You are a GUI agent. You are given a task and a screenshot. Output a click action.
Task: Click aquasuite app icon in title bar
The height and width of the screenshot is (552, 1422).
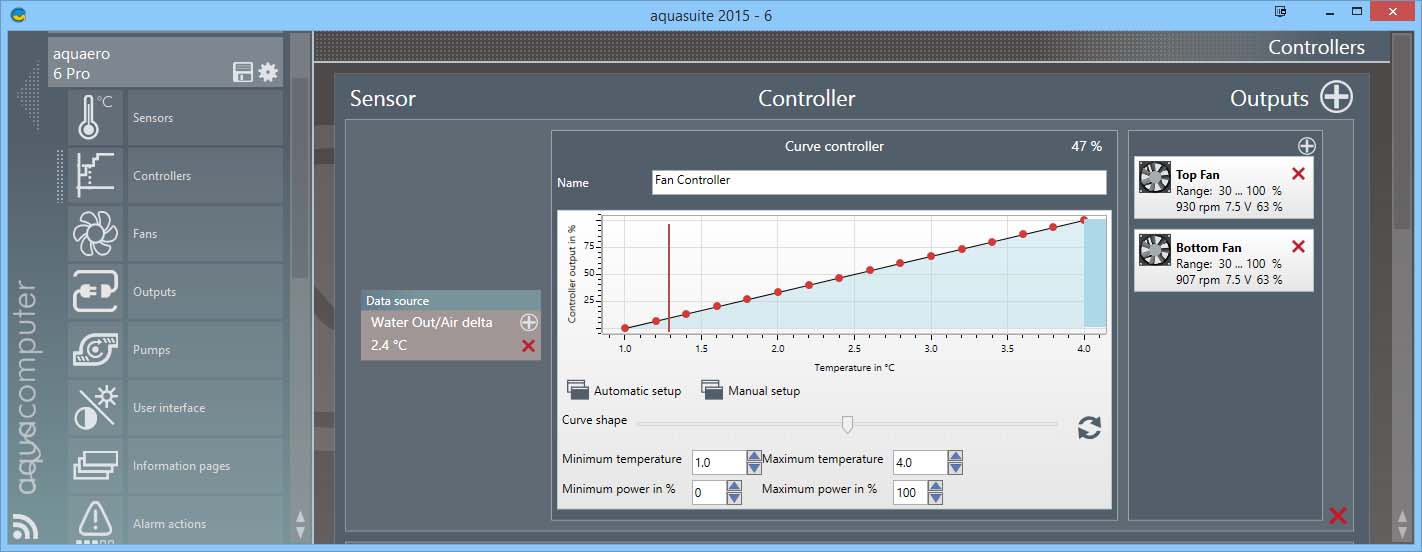tap(18, 15)
